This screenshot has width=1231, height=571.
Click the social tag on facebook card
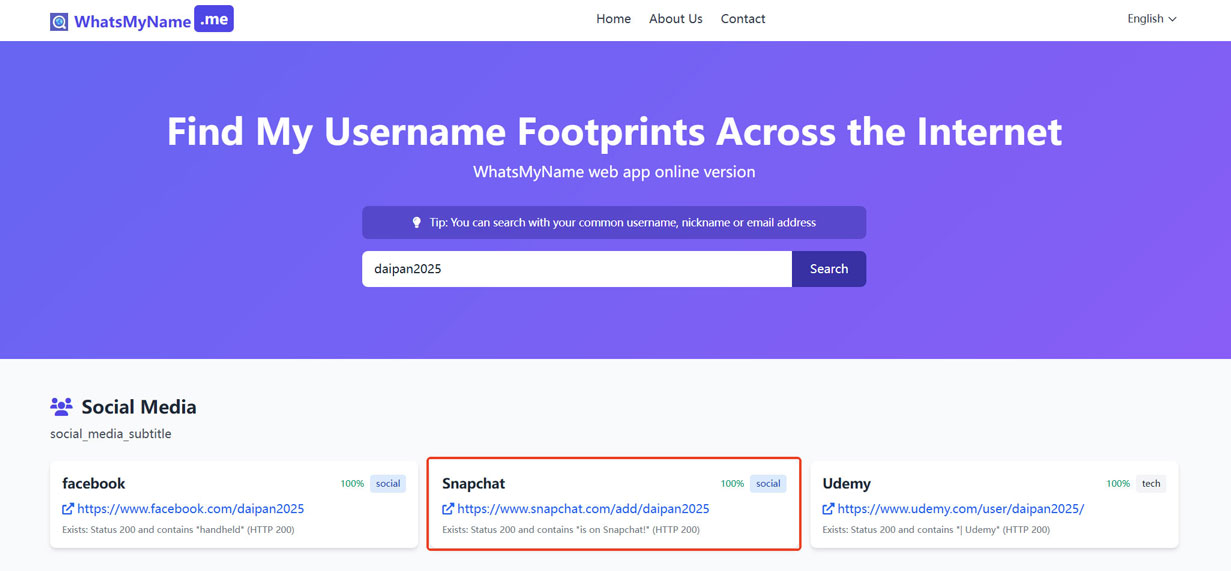point(388,484)
